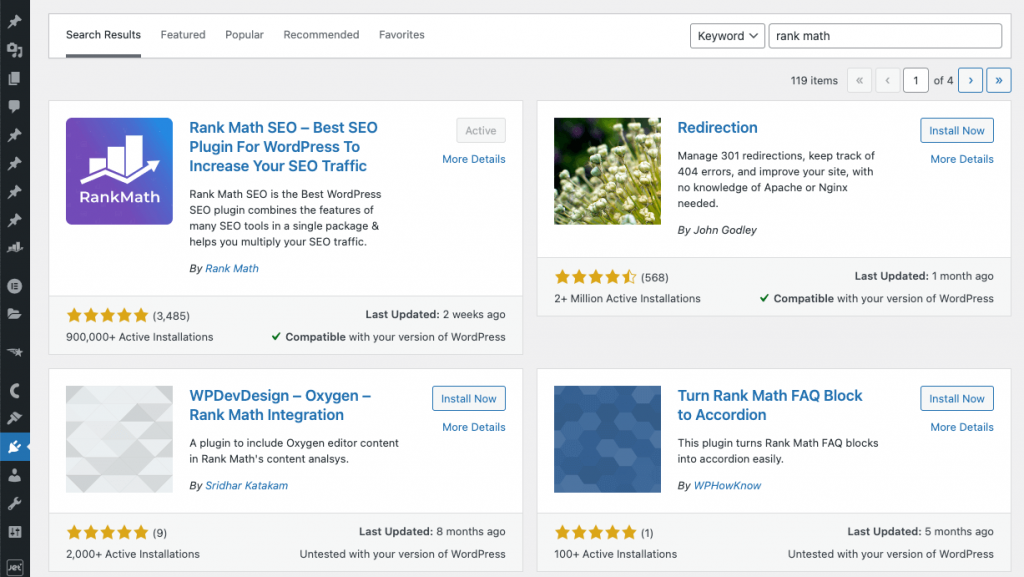Open WPDevDesign – Oxygen – Rank Math Integration title
This screenshot has height=577, width=1024.
pos(280,405)
